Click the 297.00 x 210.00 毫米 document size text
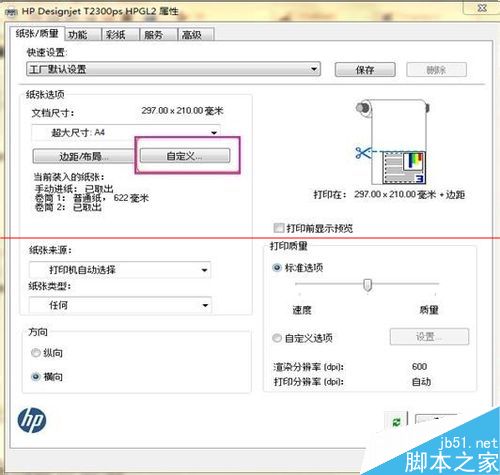500x475 pixels. [182, 111]
